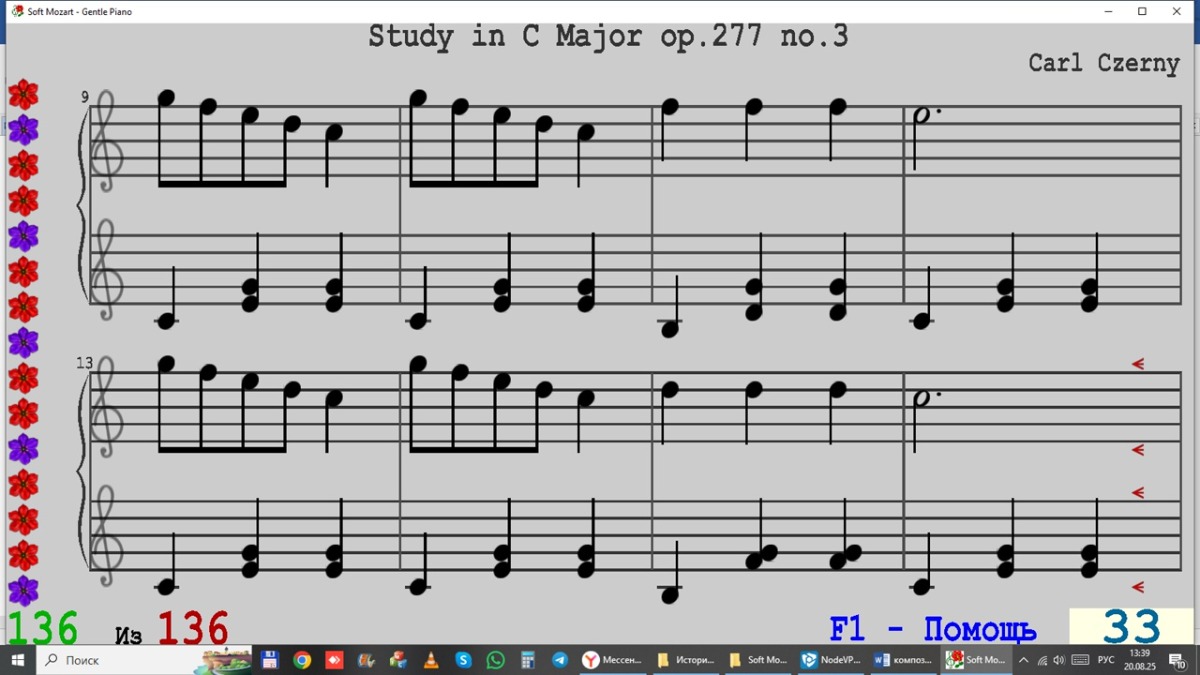Click the Soft Mozart - Gentle Piano window title
The width and height of the screenshot is (1200, 675).
[79, 12]
